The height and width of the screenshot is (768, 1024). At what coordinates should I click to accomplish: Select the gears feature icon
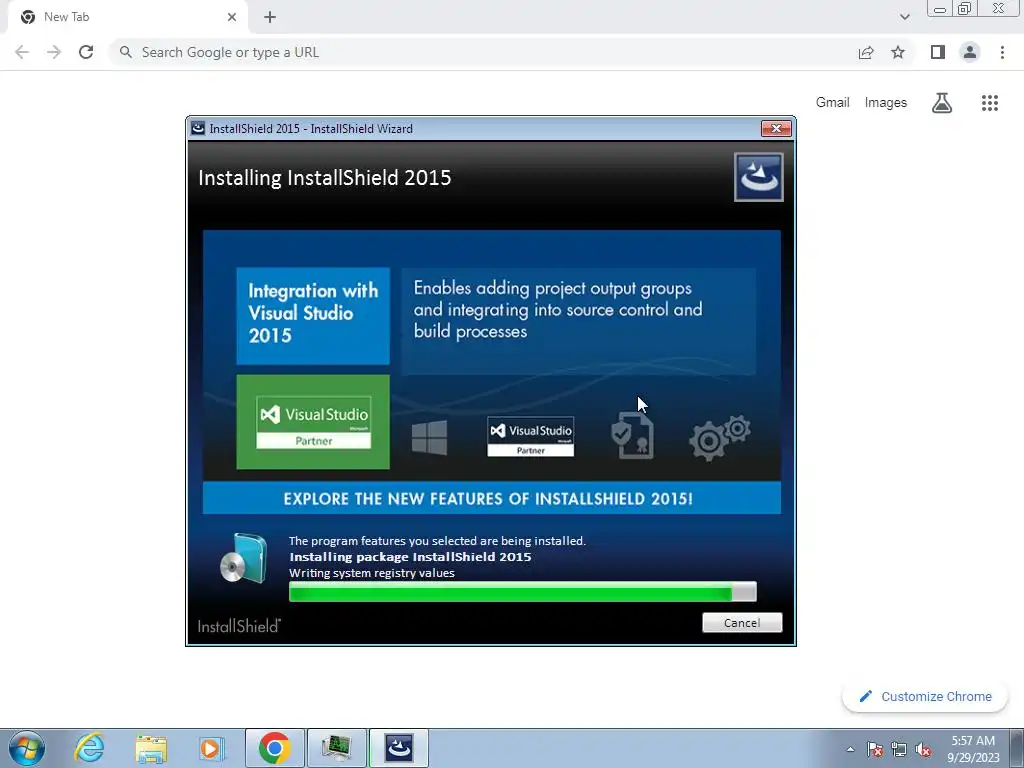point(719,437)
